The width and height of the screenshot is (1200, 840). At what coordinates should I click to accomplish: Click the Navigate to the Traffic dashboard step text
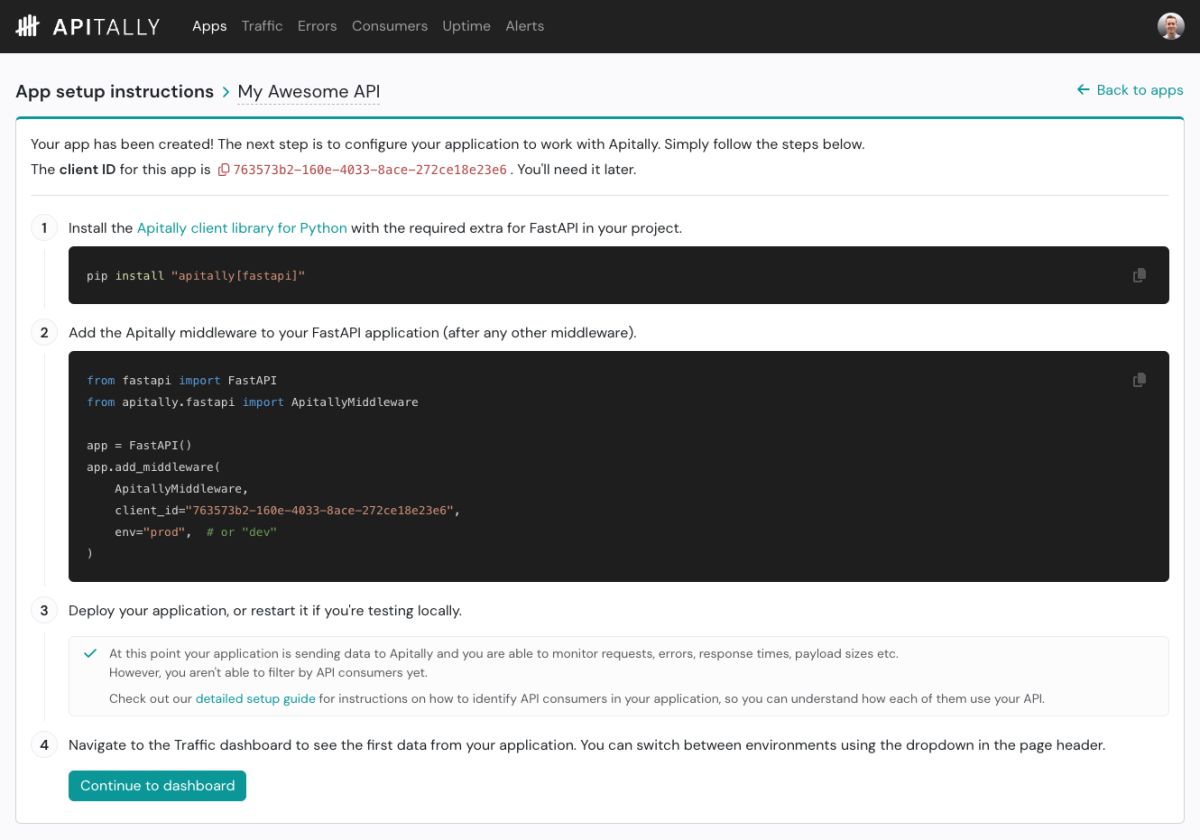[586, 745]
